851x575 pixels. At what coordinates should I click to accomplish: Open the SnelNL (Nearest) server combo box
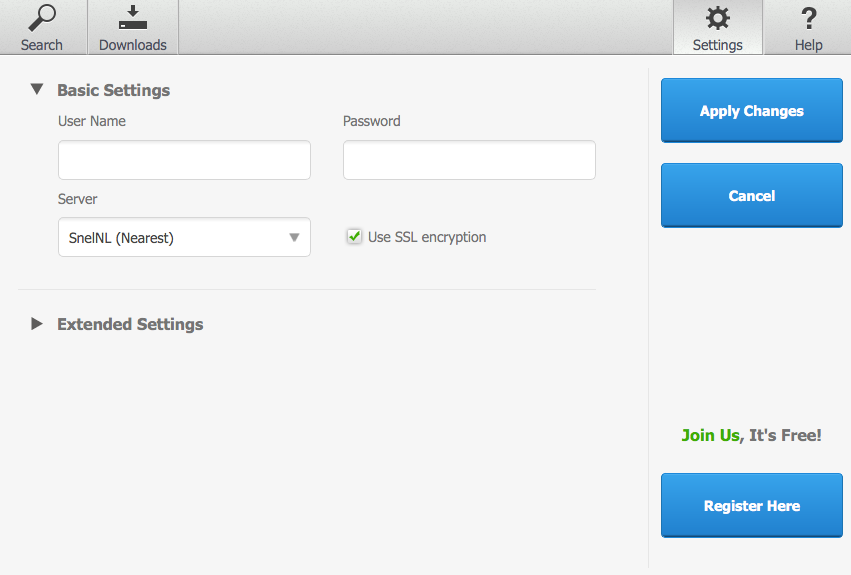coord(185,237)
